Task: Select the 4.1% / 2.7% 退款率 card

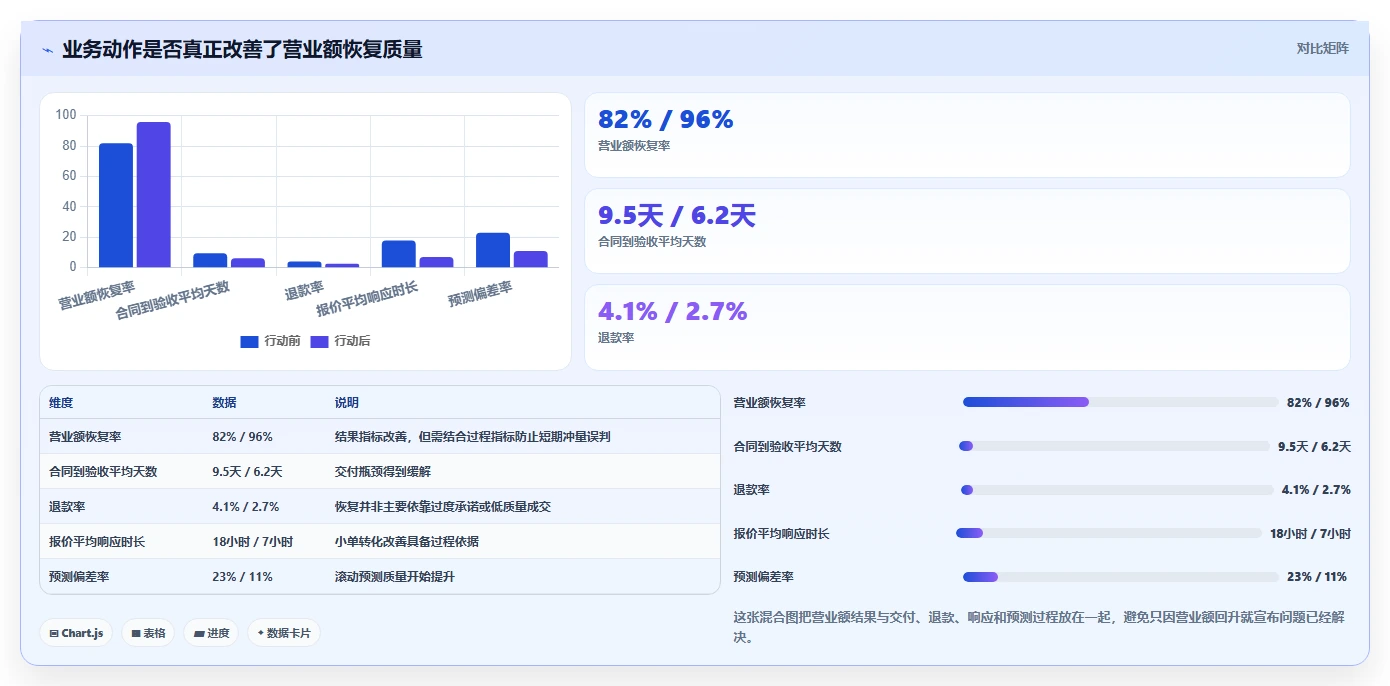Action: [x=967, y=327]
